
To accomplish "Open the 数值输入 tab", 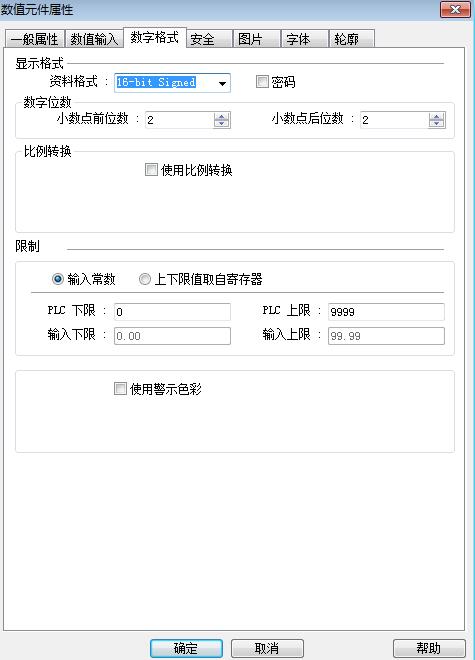I will tap(94, 39).
